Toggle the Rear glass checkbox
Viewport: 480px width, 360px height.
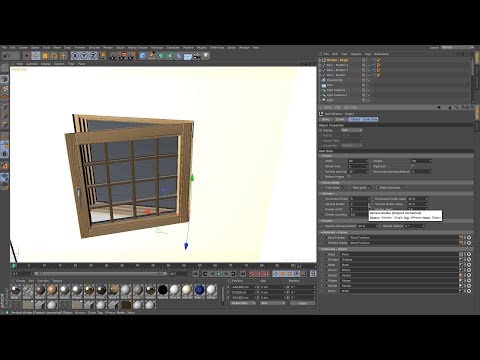(x=369, y=188)
